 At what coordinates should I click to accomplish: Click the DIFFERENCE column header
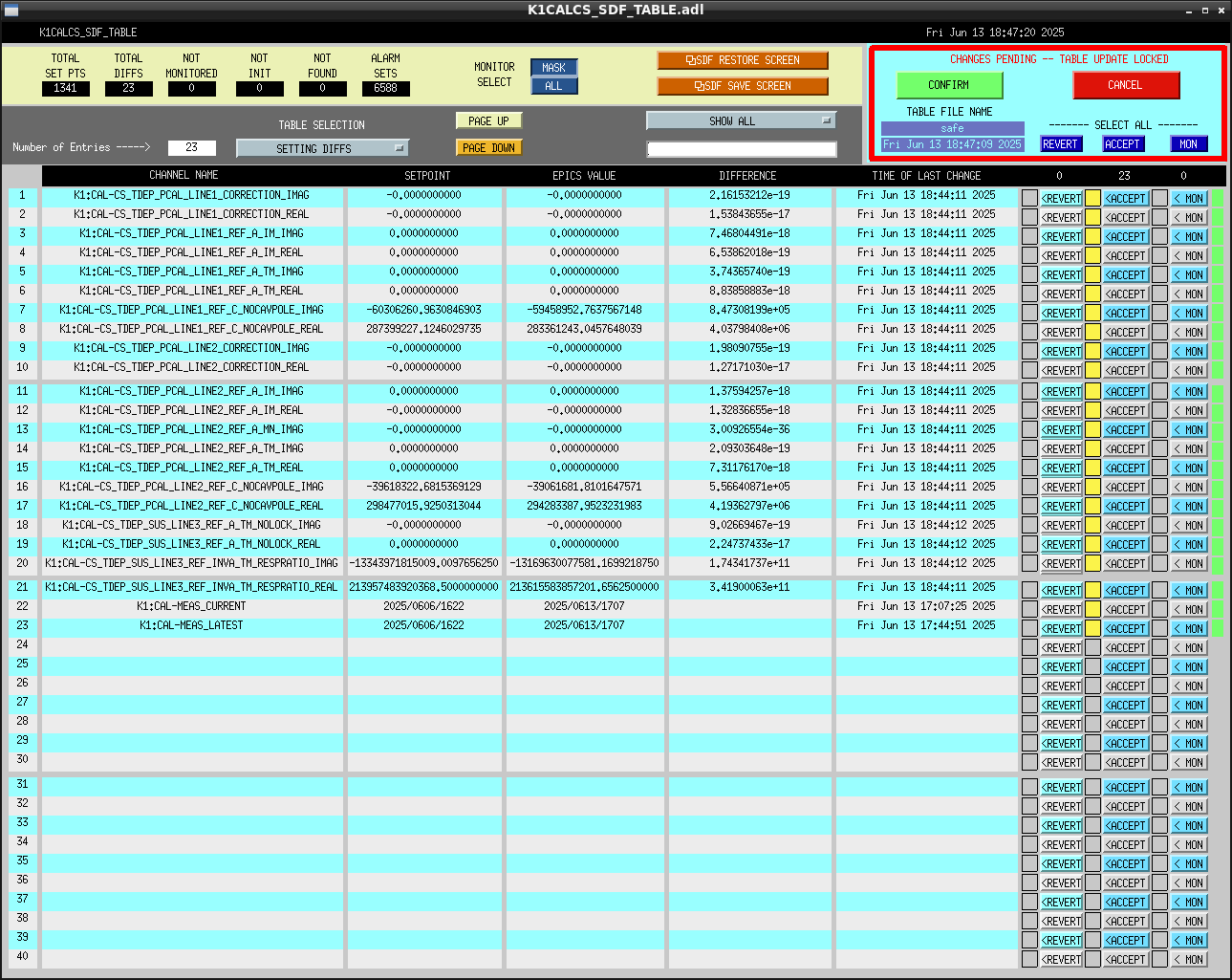pyautogui.click(x=747, y=176)
